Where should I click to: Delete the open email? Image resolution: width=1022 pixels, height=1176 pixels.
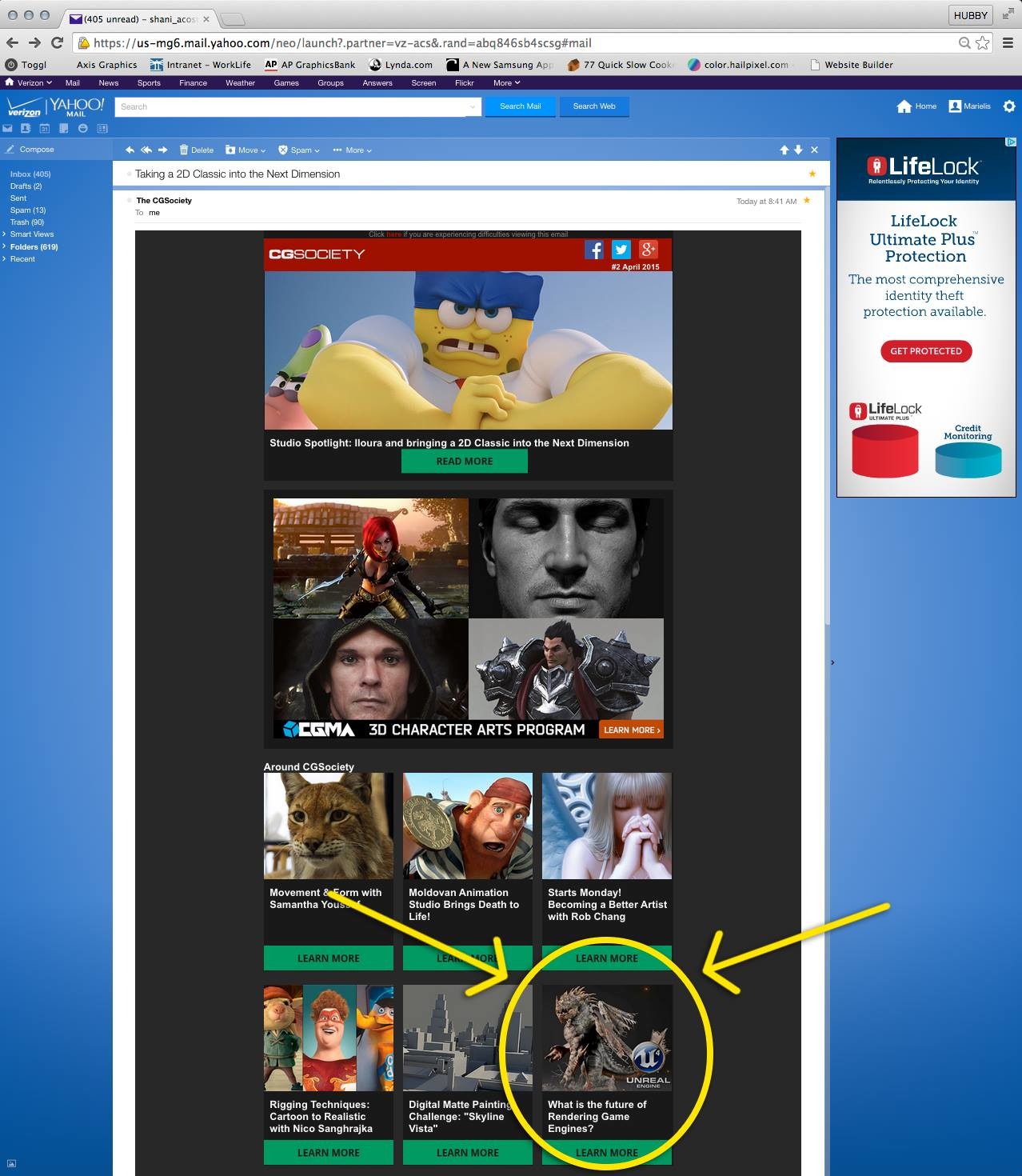pos(197,150)
